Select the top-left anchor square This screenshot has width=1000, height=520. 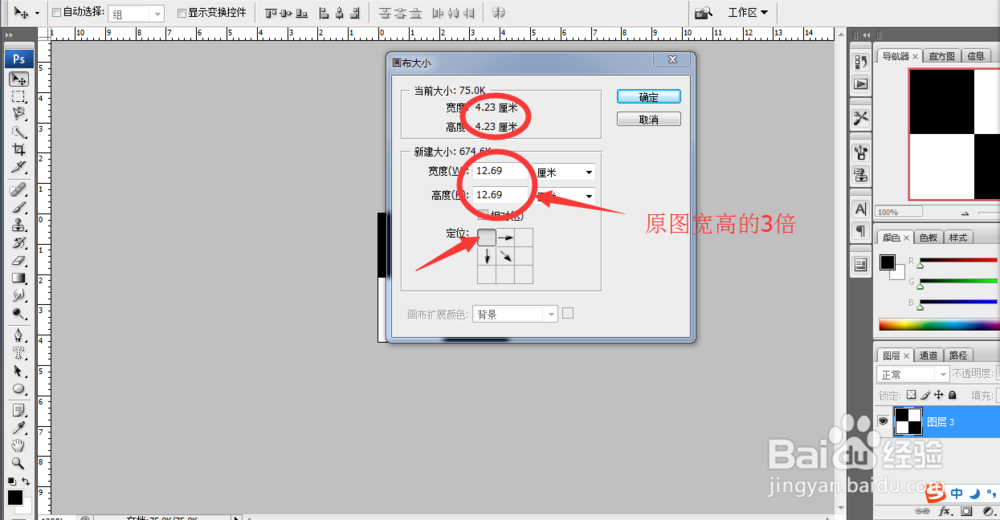pyautogui.click(x=487, y=237)
